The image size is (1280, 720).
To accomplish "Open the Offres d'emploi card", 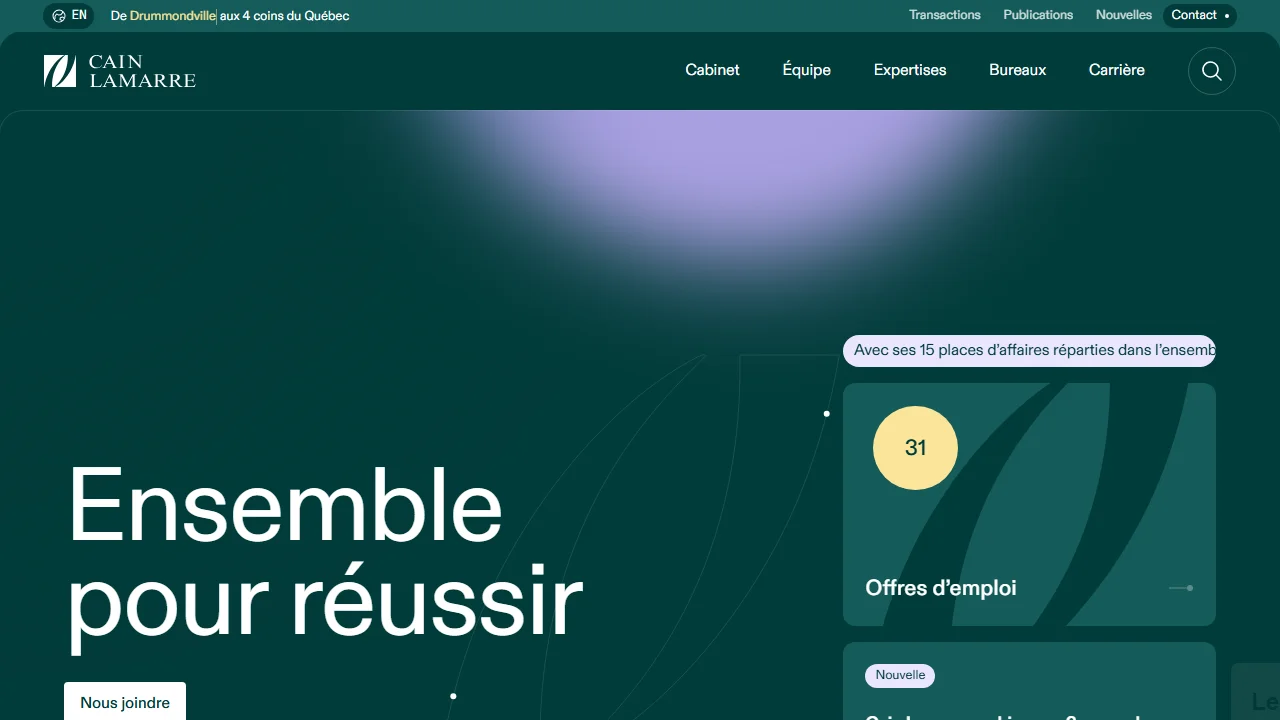I will coord(1029,504).
